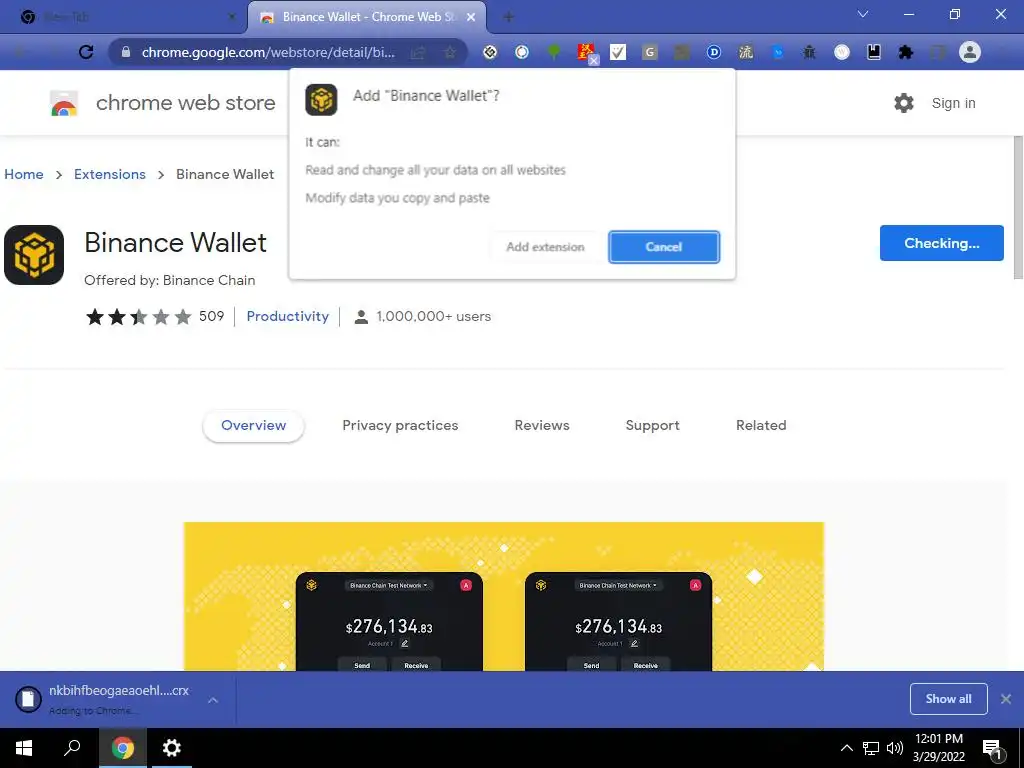The width and height of the screenshot is (1024, 768).
Task: Click Sign in on the web store
Action: pyautogui.click(x=953, y=103)
